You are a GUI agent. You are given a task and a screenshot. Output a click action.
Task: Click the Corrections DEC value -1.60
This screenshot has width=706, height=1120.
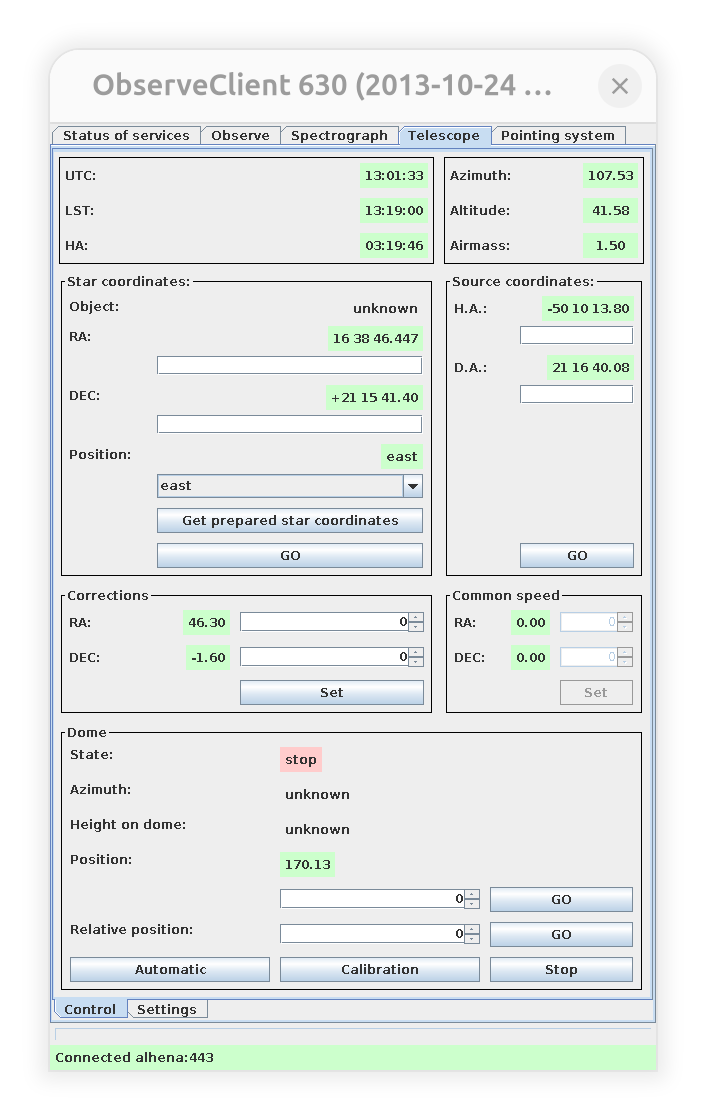[208, 658]
